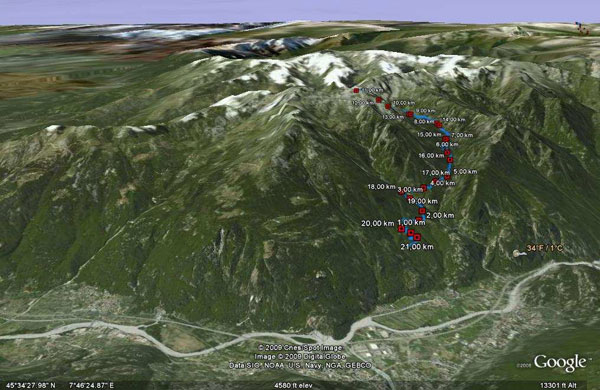Click the red marker beside 20,00 km label
The image size is (600, 390).
[401, 229]
